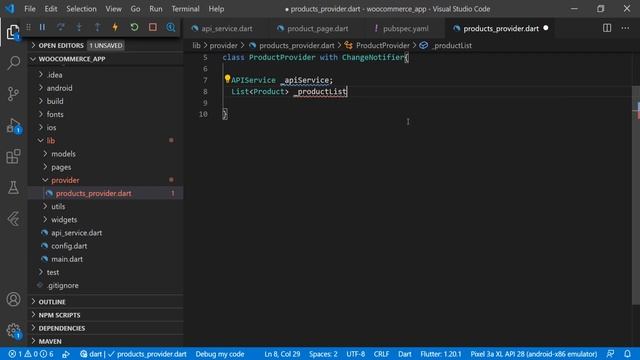Open the Terminal menu
640x360 pixels.
click(185, 9)
